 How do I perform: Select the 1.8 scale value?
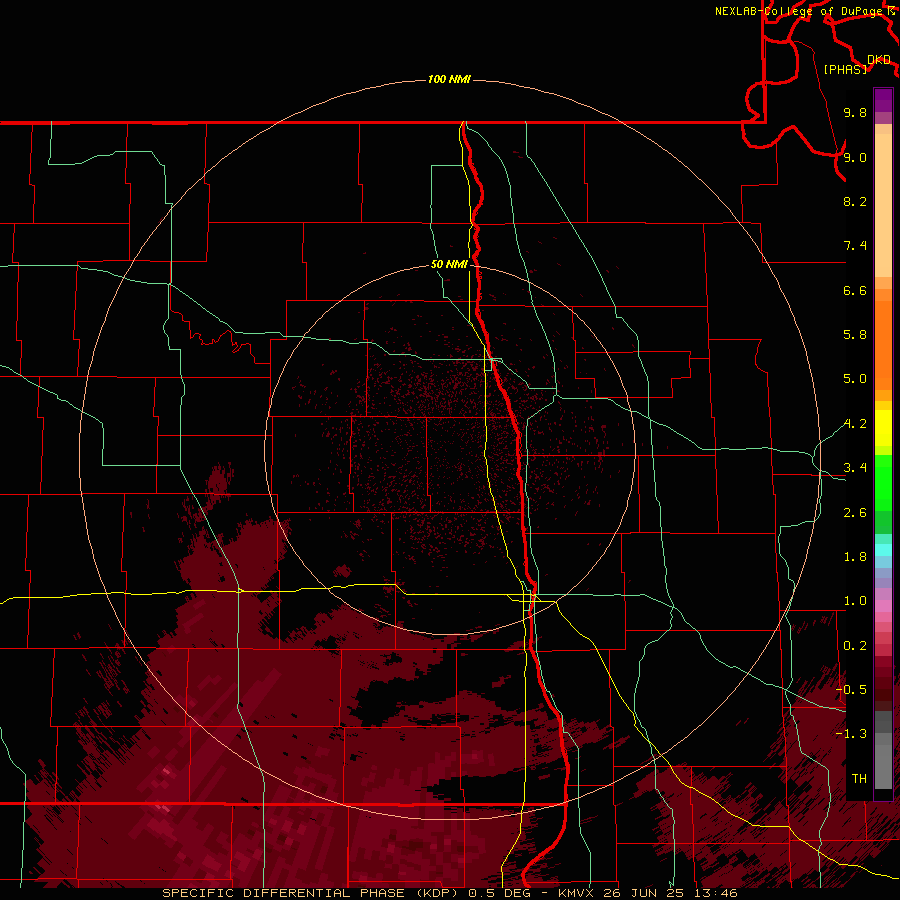855,557
